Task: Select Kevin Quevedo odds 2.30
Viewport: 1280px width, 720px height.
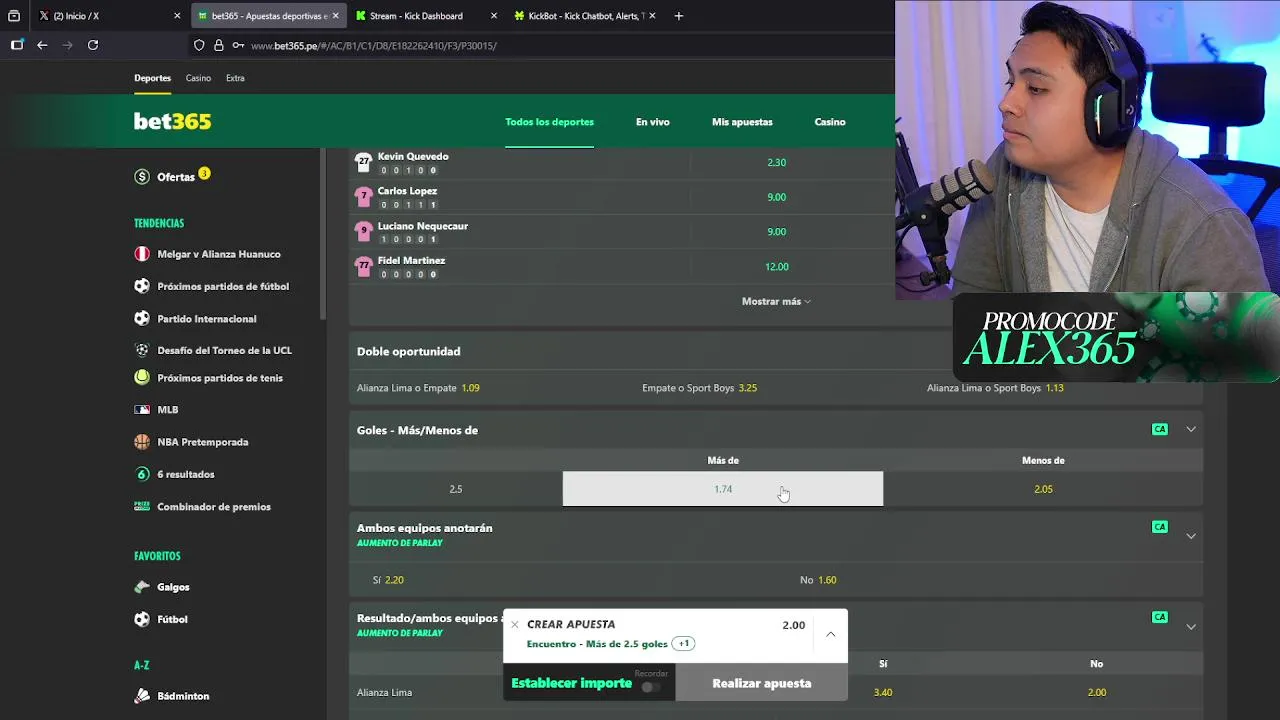Action: [776, 163]
